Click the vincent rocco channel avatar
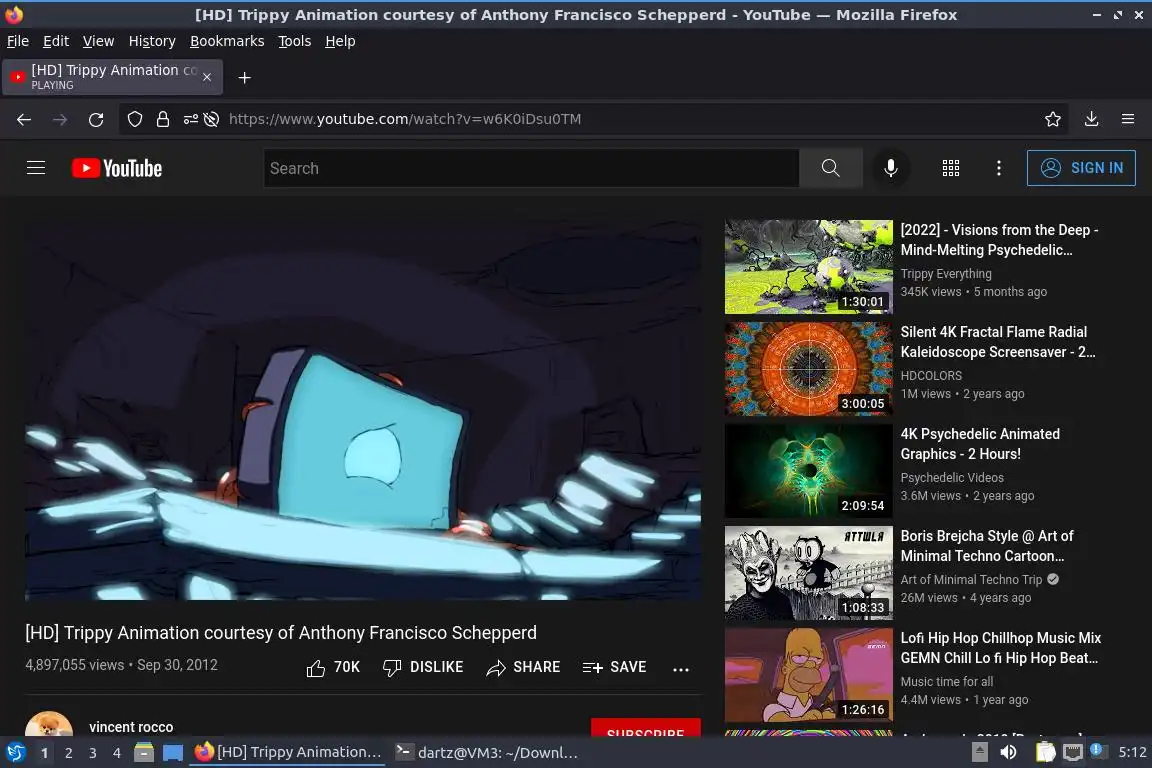Viewport: 1152px width, 768px height. point(48,724)
